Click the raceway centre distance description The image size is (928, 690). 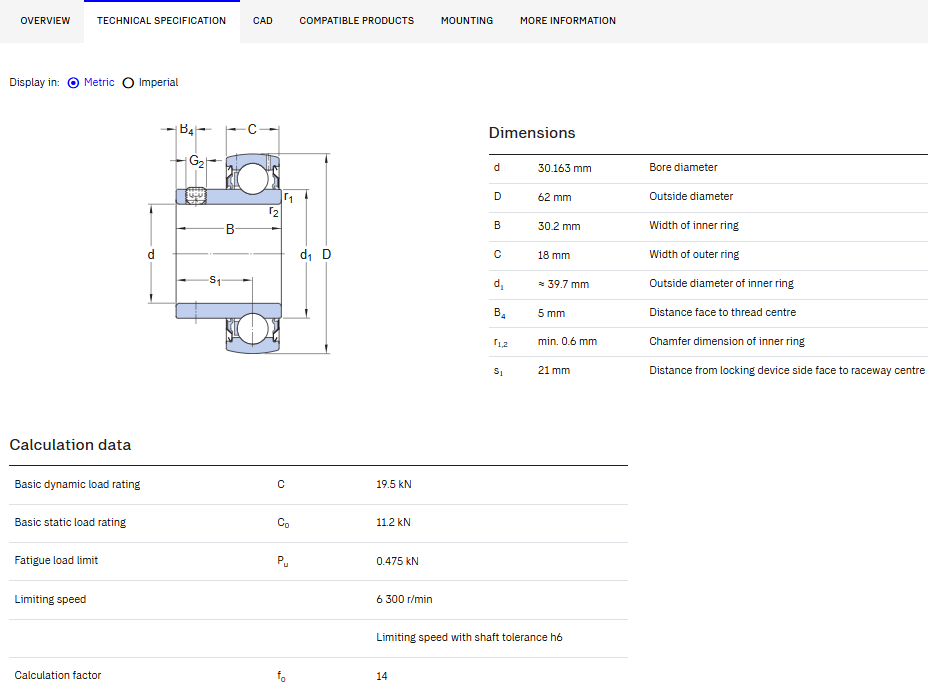click(787, 370)
